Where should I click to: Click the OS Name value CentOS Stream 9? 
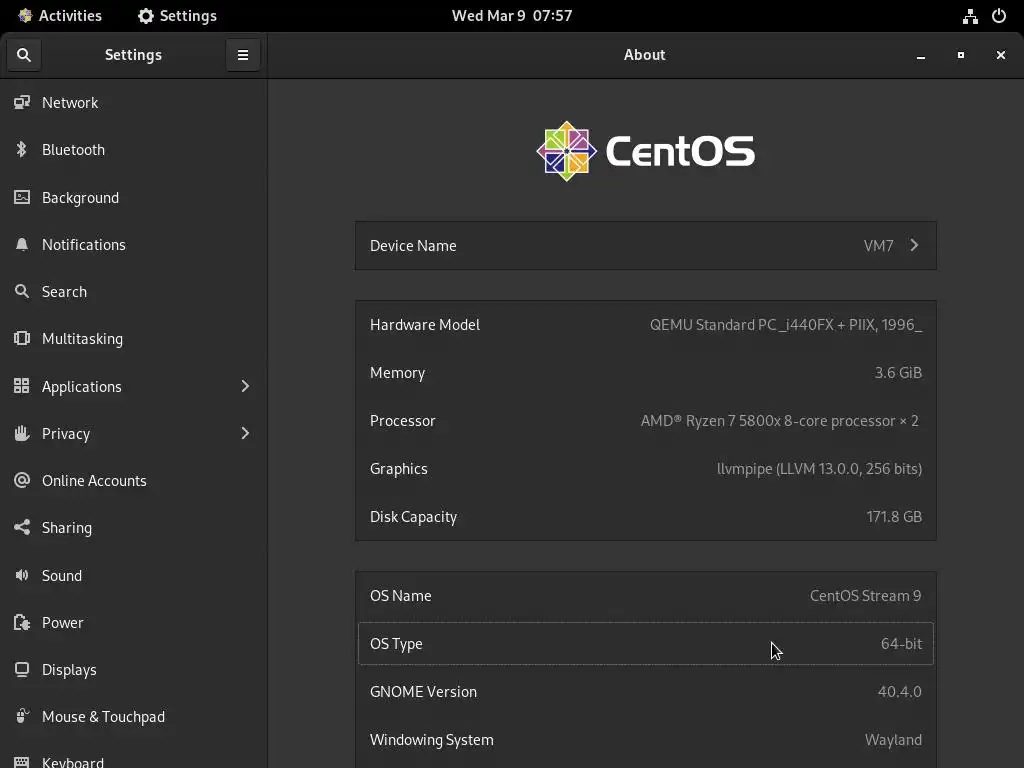click(865, 596)
